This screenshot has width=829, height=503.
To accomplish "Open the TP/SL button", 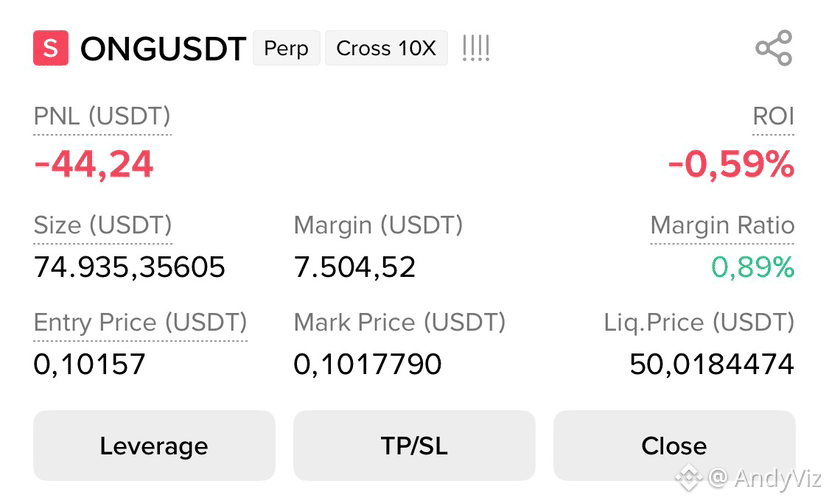I will click(414, 445).
